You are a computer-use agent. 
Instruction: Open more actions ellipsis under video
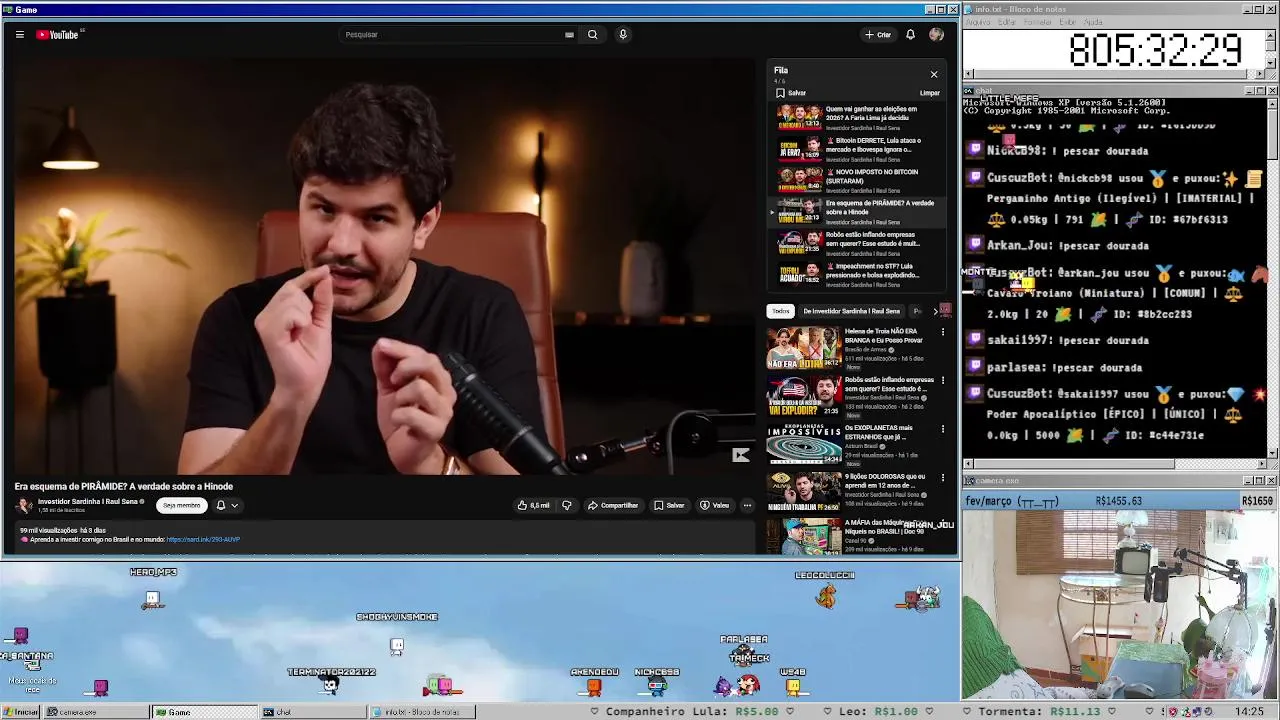click(x=747, y=505)
